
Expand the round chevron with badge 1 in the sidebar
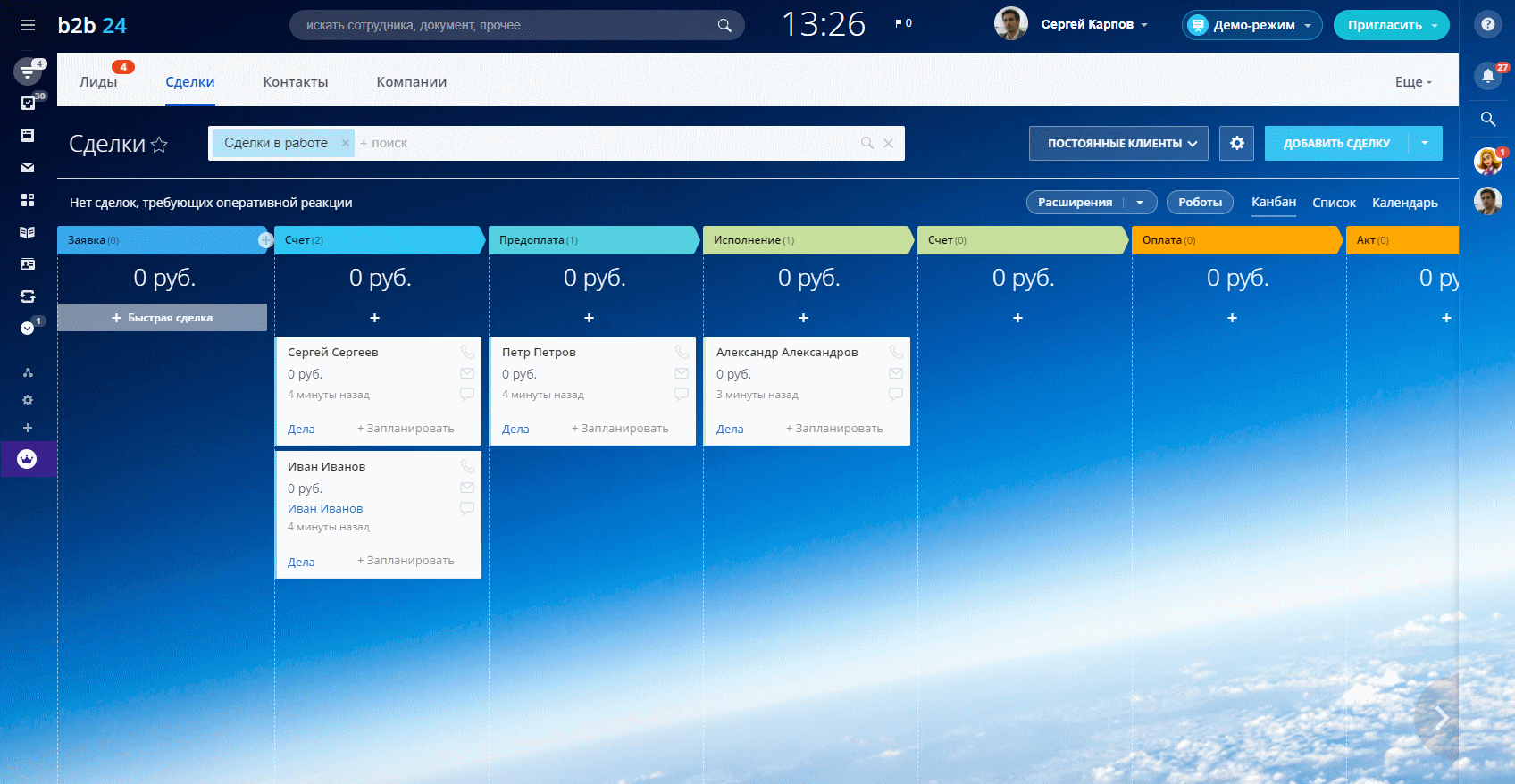(x=28, y=328)
